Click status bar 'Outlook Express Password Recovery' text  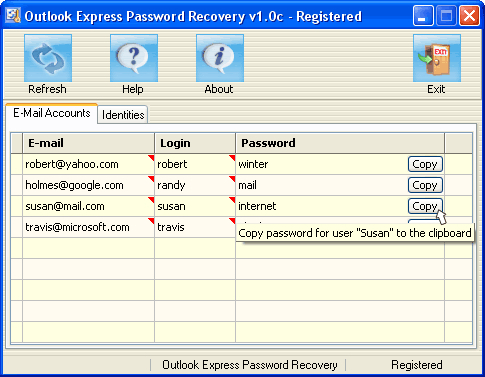[x=250, y=365]
